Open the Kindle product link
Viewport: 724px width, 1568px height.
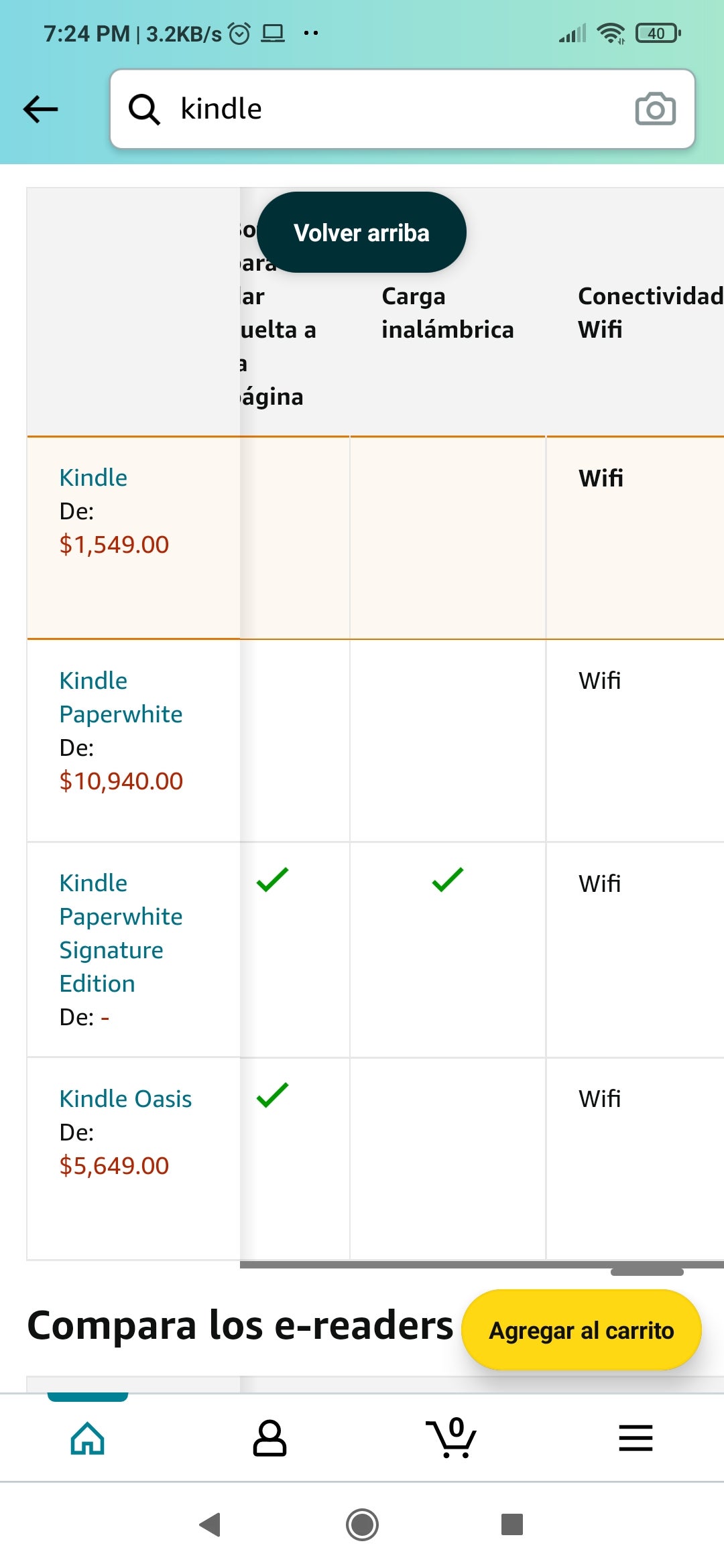coord(93,478)
